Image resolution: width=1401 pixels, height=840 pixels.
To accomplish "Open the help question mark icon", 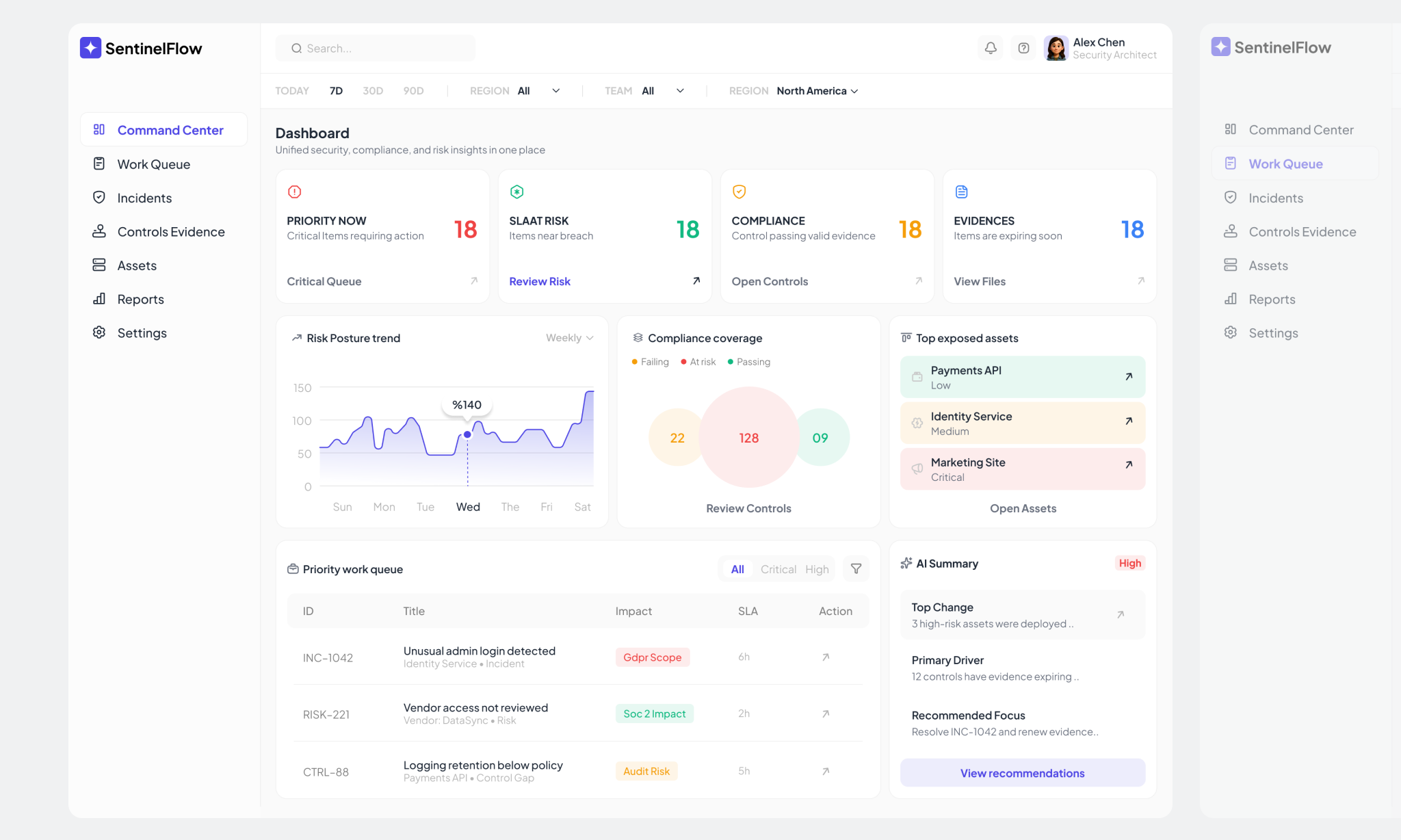I will pyautogui.click(x=1023, y=48).
